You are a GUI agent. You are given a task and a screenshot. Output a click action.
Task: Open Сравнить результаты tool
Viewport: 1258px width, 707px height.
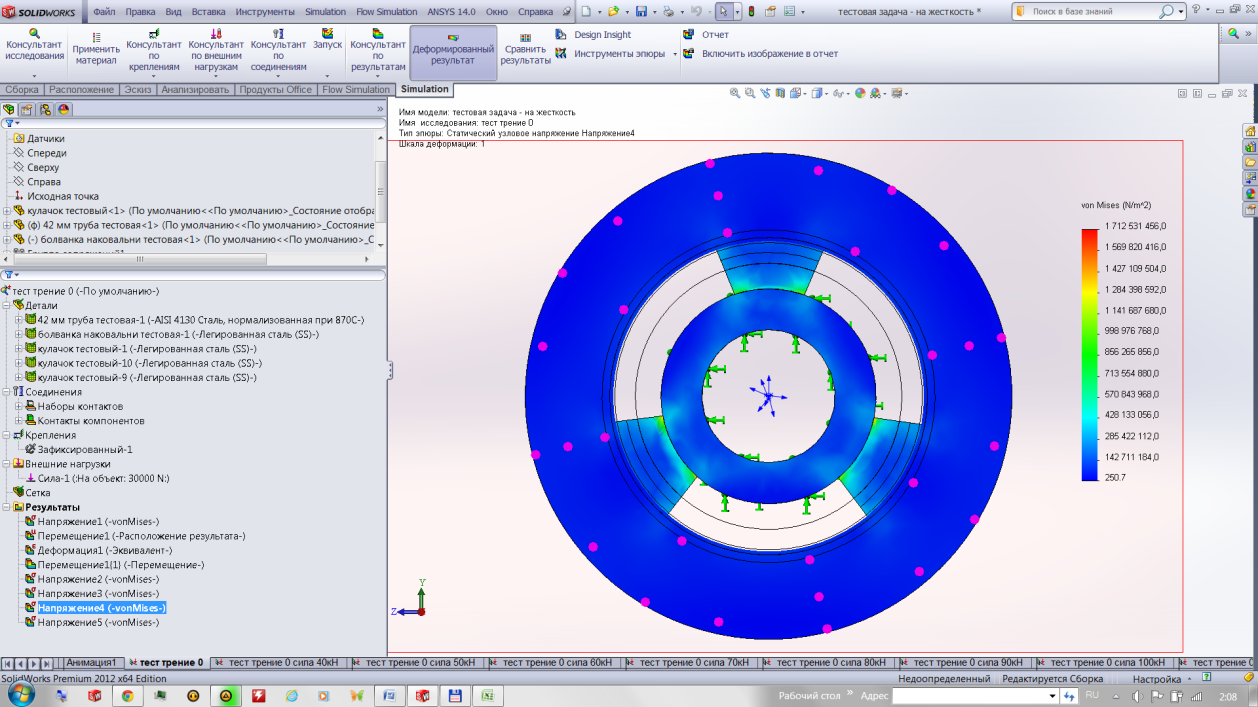tap(525, 49)
